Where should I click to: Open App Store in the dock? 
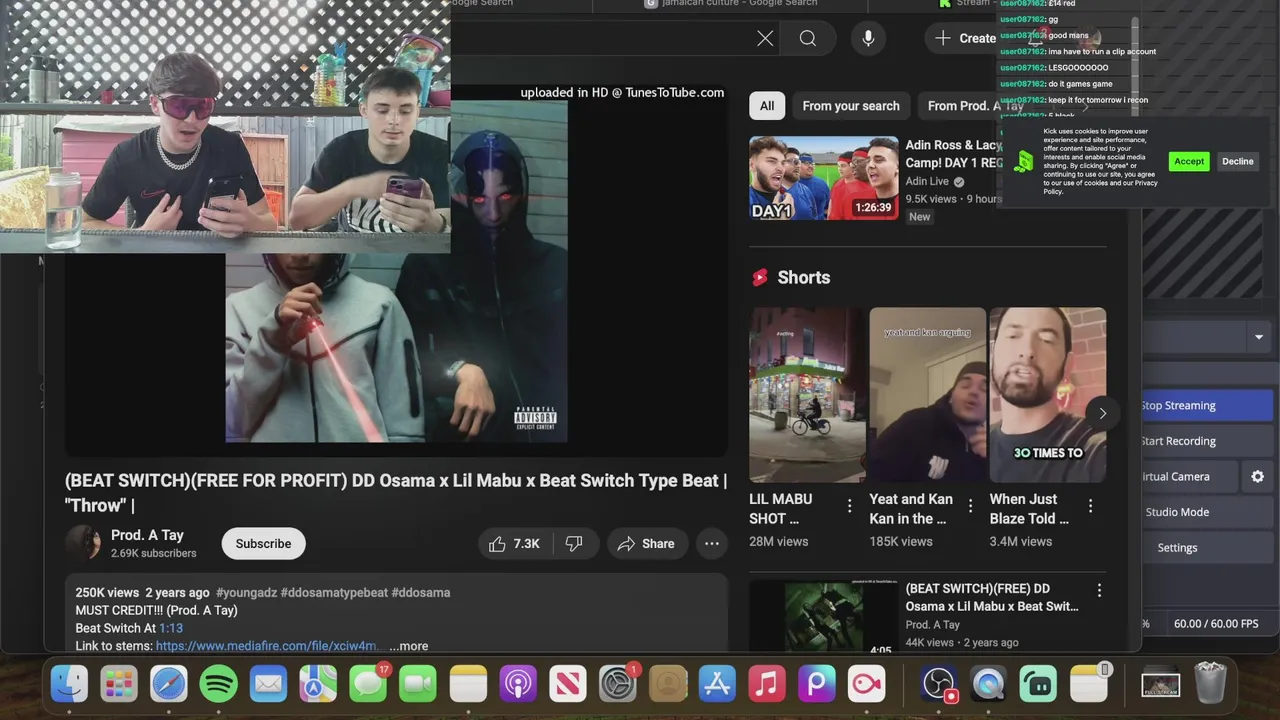(717, 684)
